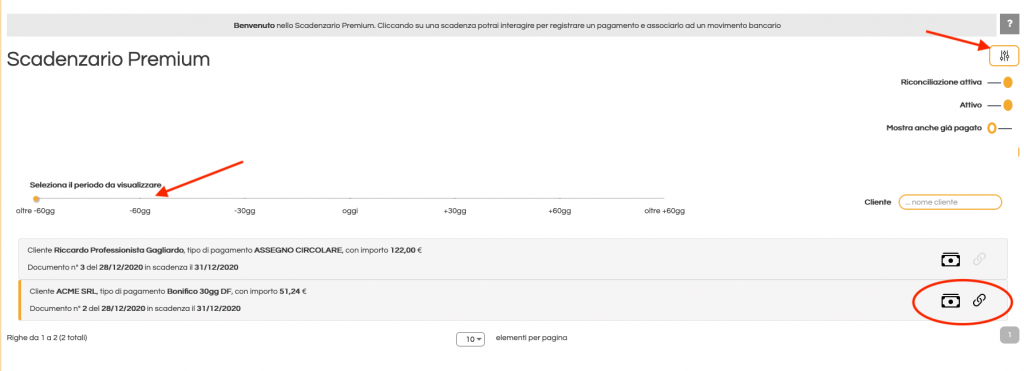Click link icon in Riccardo Gagliardo row
This screenshot has width=1024, height=371.
coord(979,259)
